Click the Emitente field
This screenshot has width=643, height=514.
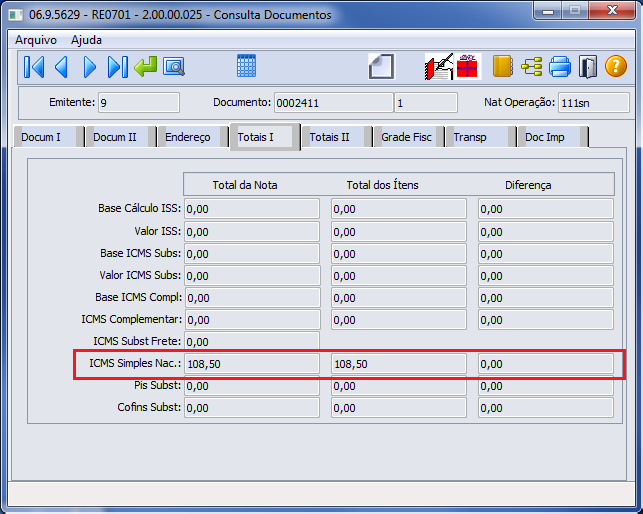[139, 103]
